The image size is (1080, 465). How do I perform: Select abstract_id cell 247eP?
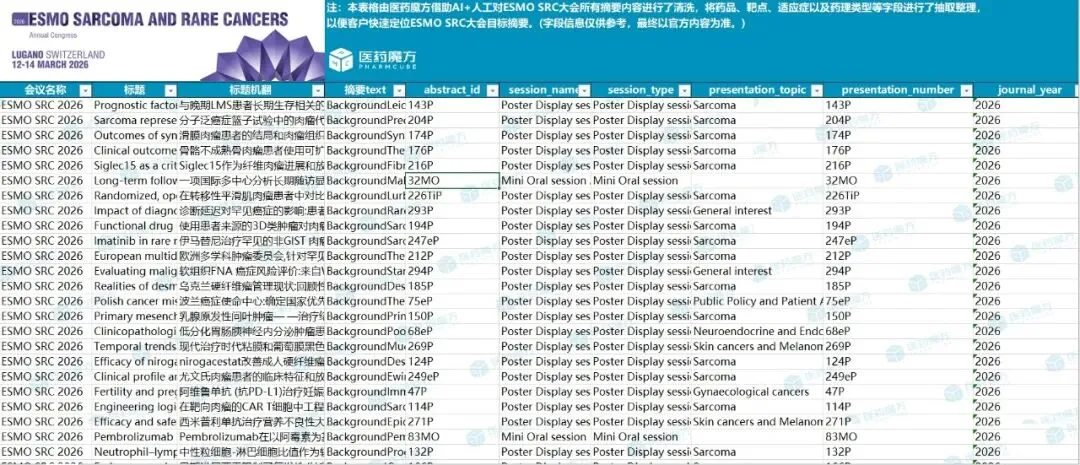452,241
